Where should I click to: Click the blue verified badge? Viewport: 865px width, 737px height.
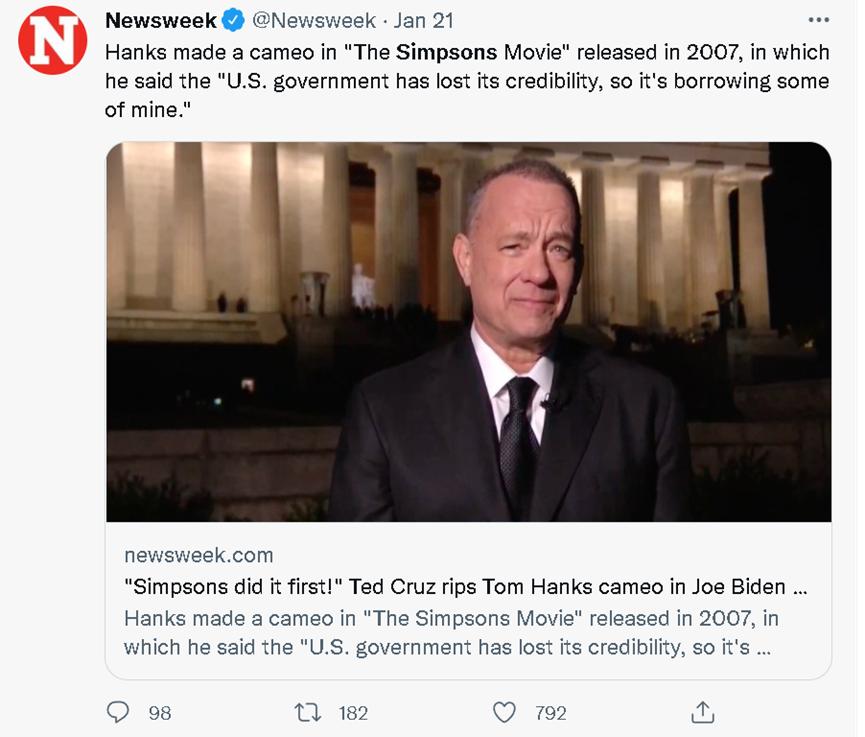click(x=233, y=20)
